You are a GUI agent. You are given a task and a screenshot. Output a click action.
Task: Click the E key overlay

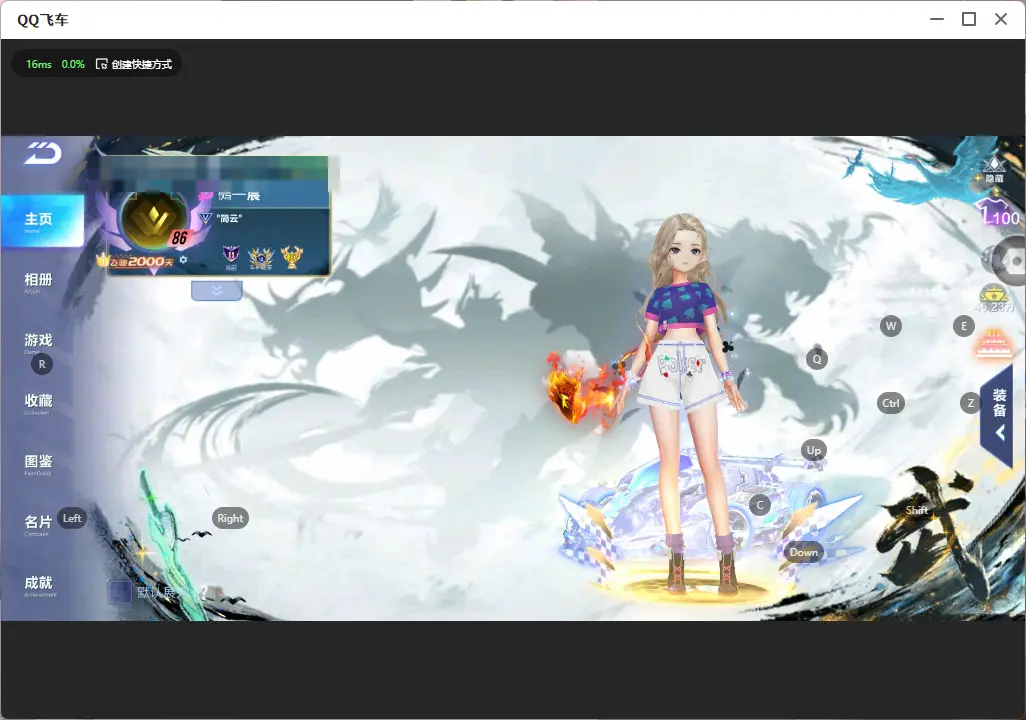coord(964,326)
